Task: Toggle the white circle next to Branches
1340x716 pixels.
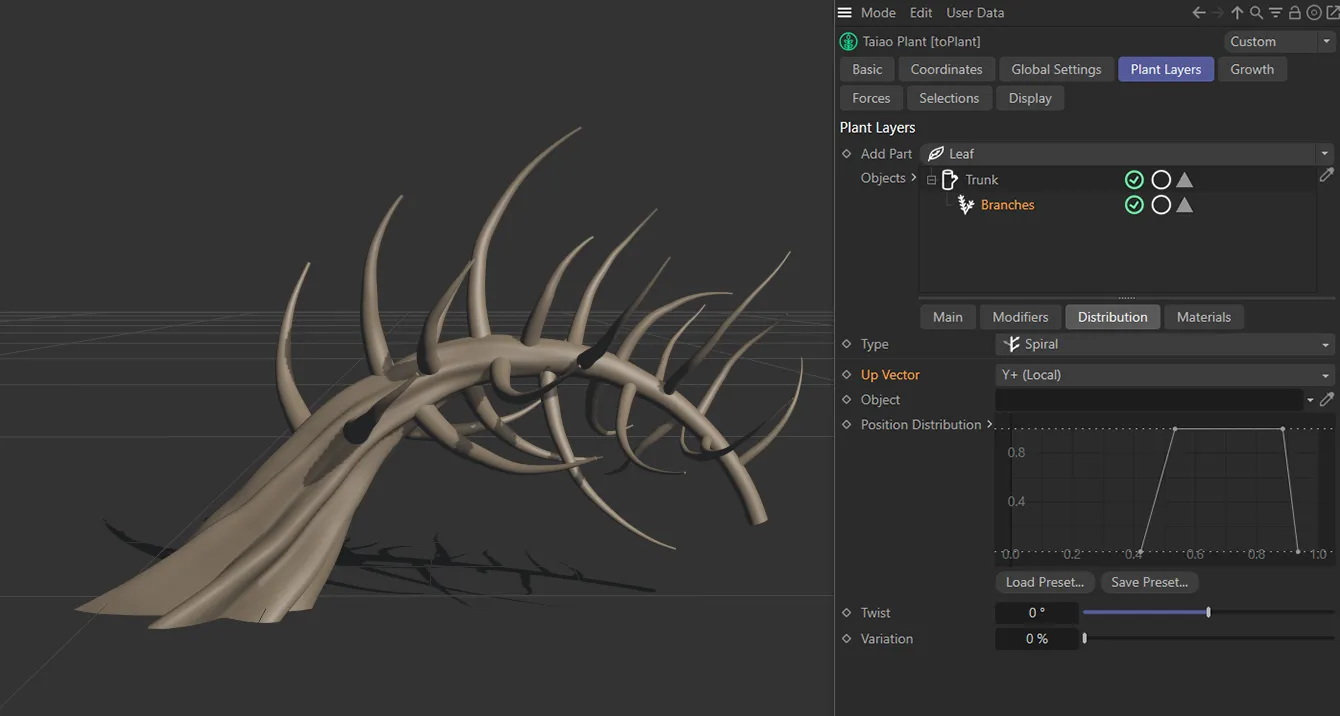Action: tap(1161, 204)
